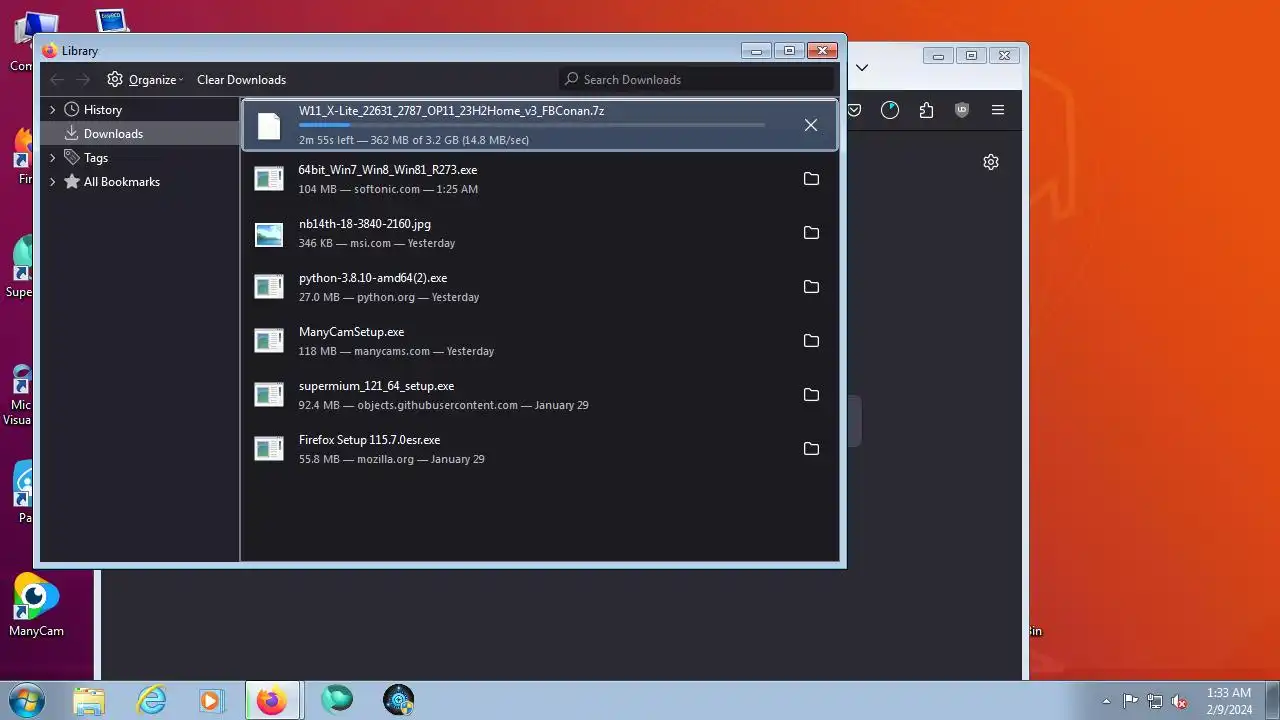Open taskbar clock showing 1:33 AM
Viewport: 1280px width, 720px height.
tap(1229, 701)
